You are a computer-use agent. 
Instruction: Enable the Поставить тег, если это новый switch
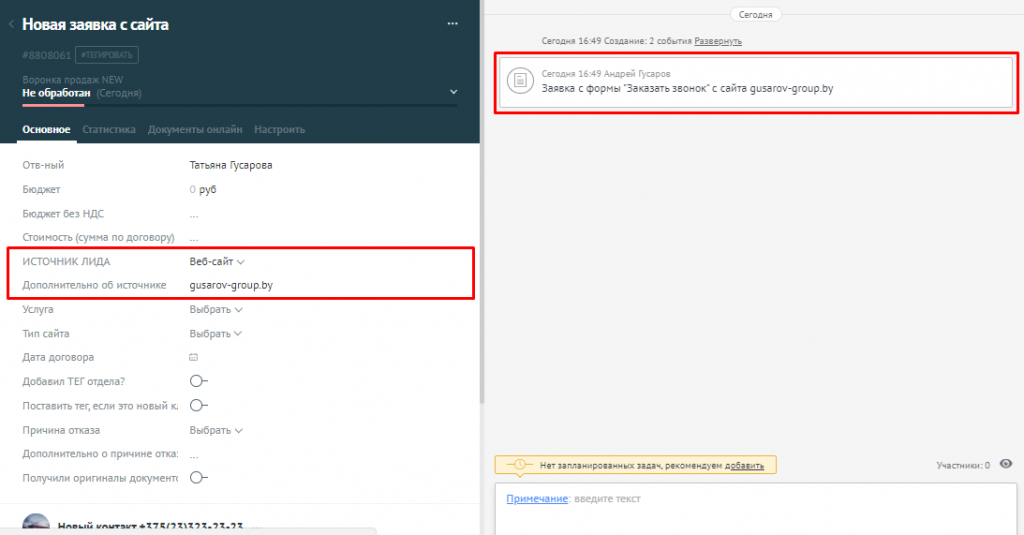[198, 405]
